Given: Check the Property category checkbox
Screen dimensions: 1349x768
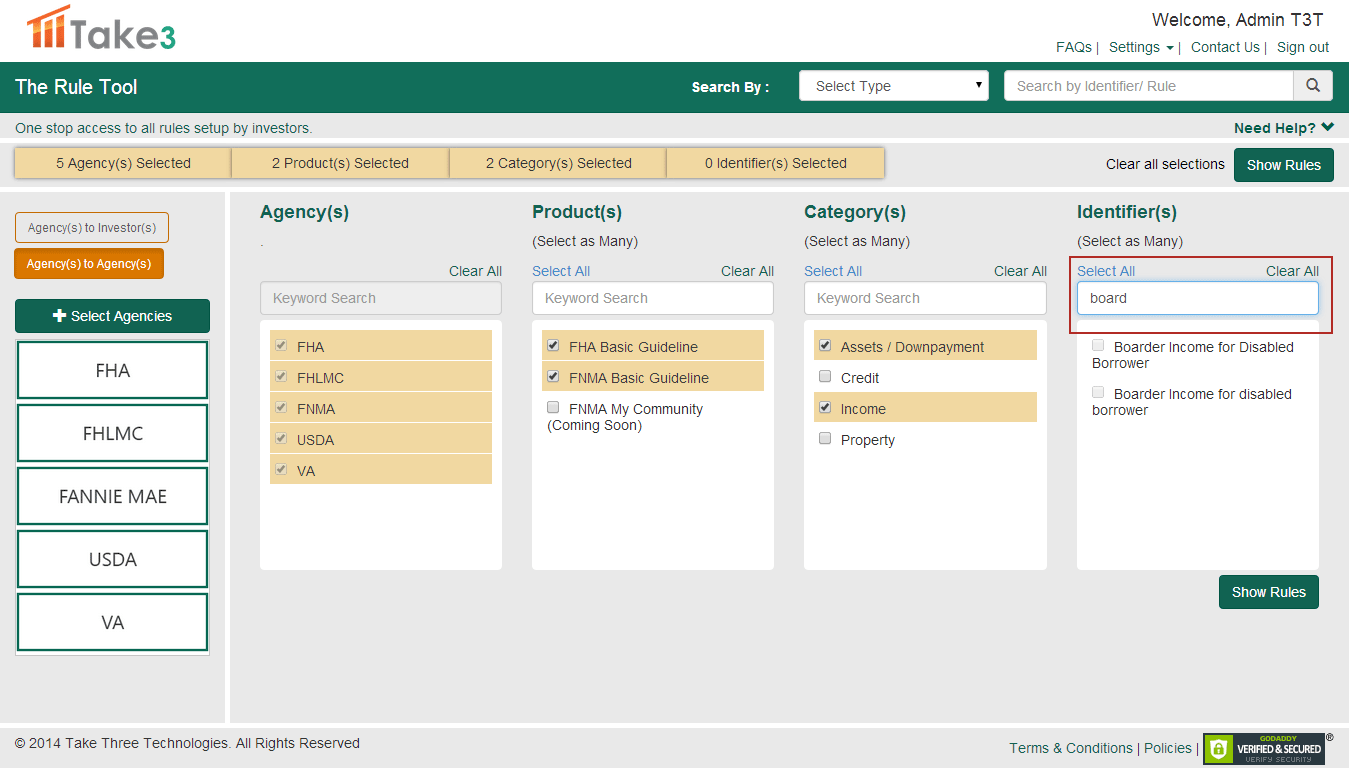Looking at the screenshot, I should click(x=825, y=439).
